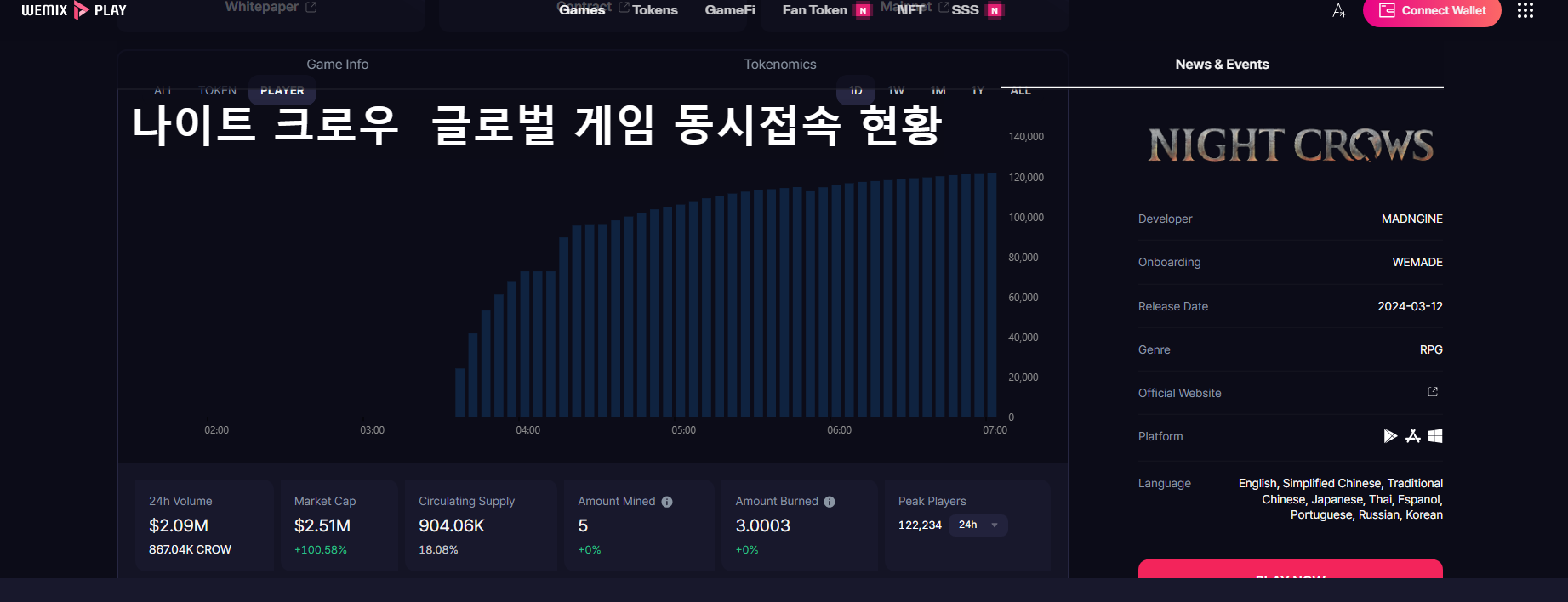
Task: Open the GameFi menu item
Action: click(730, 10)
